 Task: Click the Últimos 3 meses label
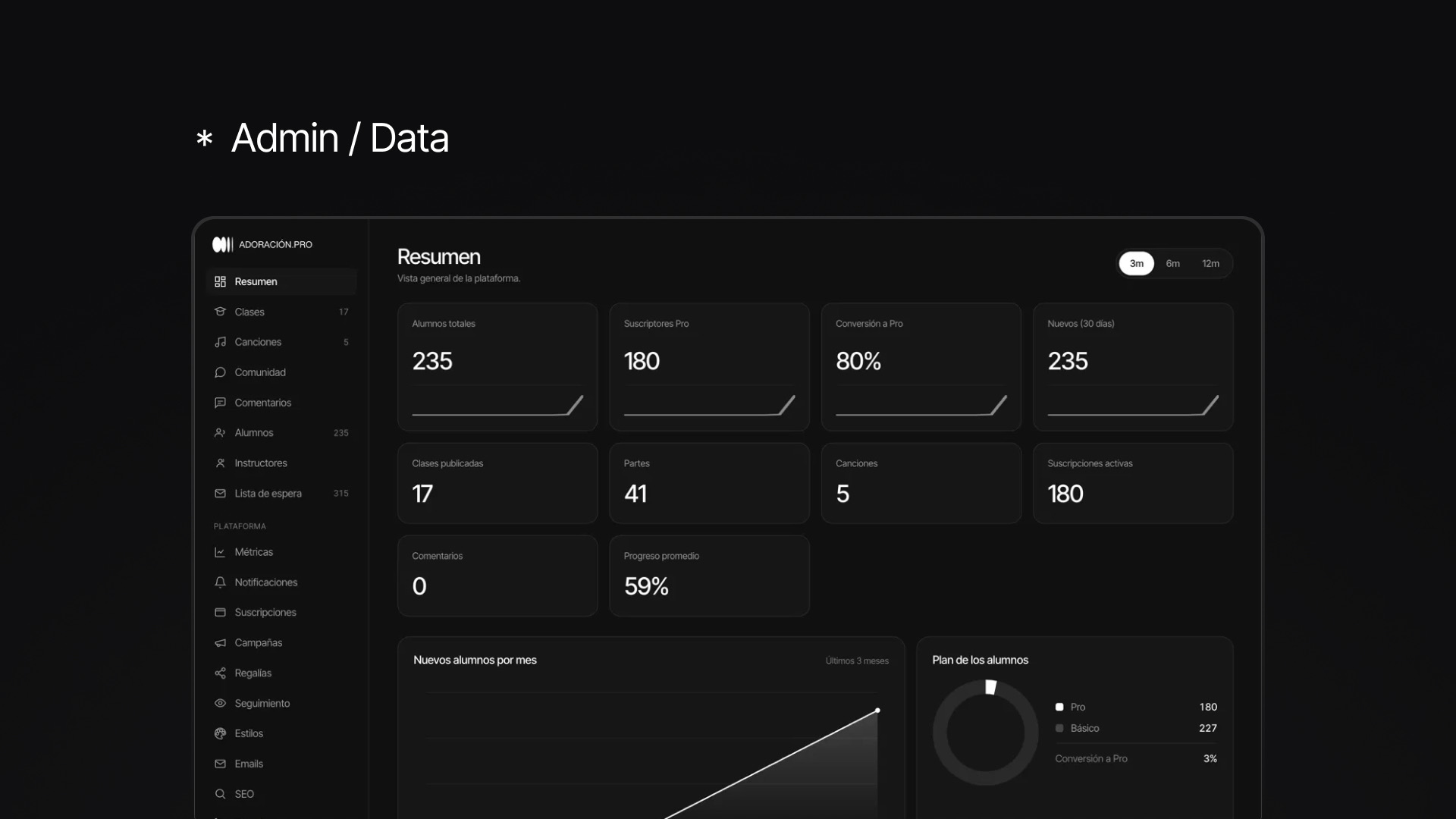coord(857,661)
